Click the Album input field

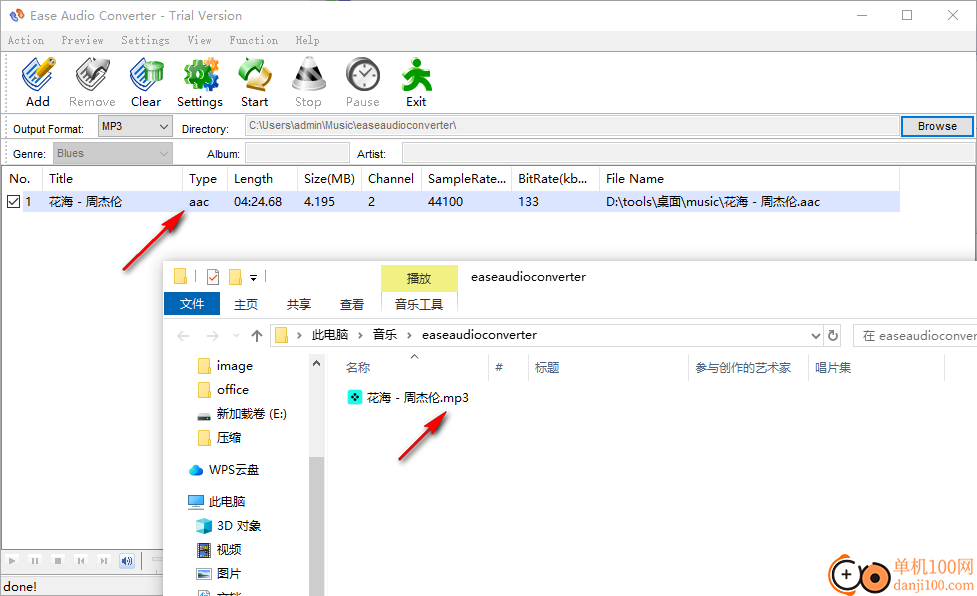[297, 153]
